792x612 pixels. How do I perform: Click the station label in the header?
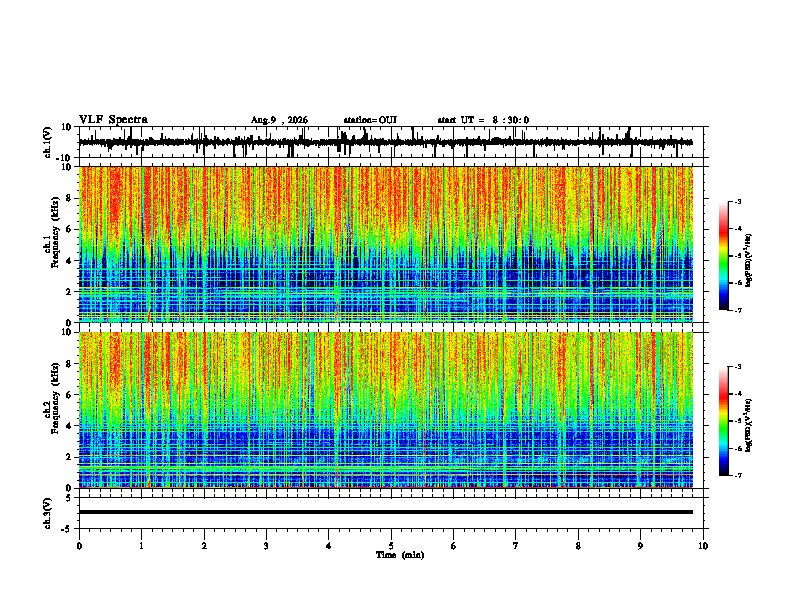(x=370, y=120)
